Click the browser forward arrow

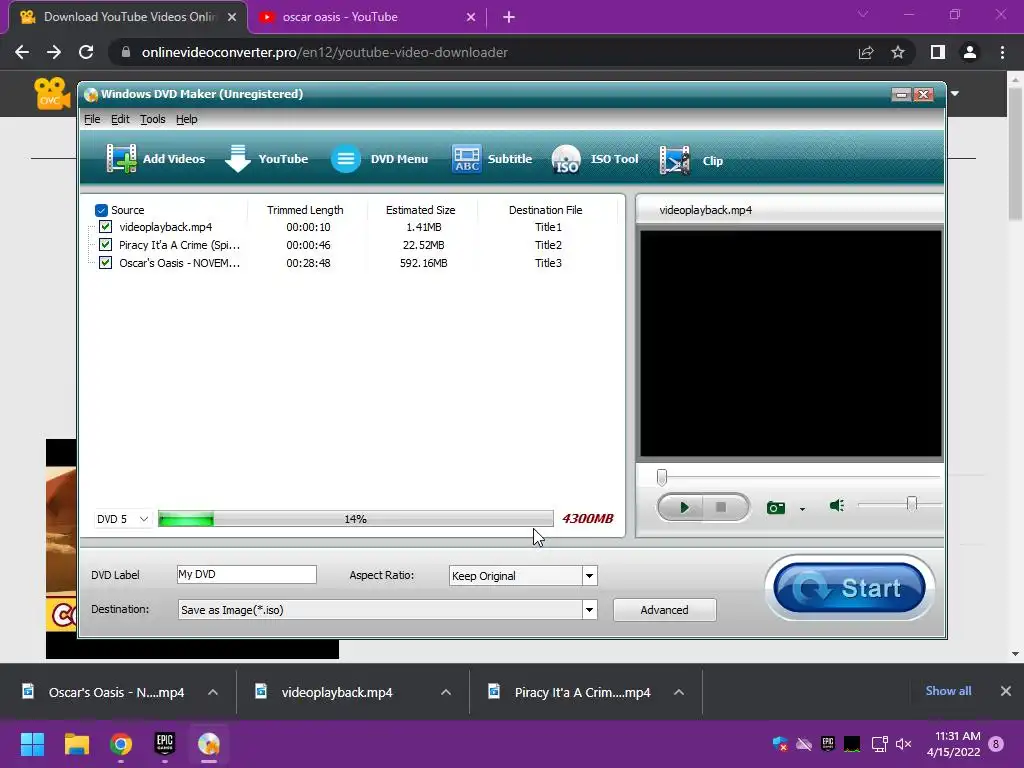54,52
